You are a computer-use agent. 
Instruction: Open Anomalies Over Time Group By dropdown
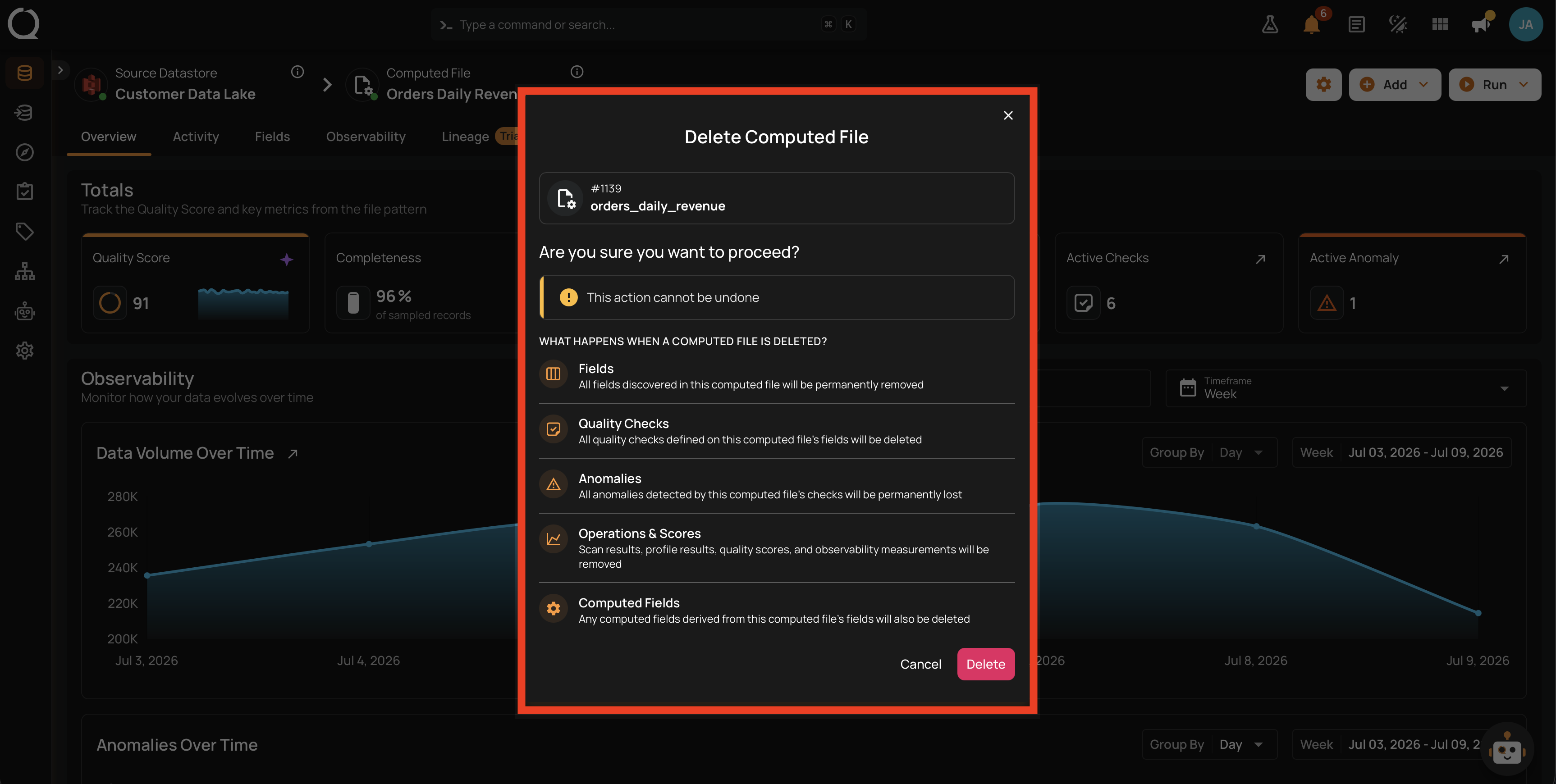click(1209, 744)
